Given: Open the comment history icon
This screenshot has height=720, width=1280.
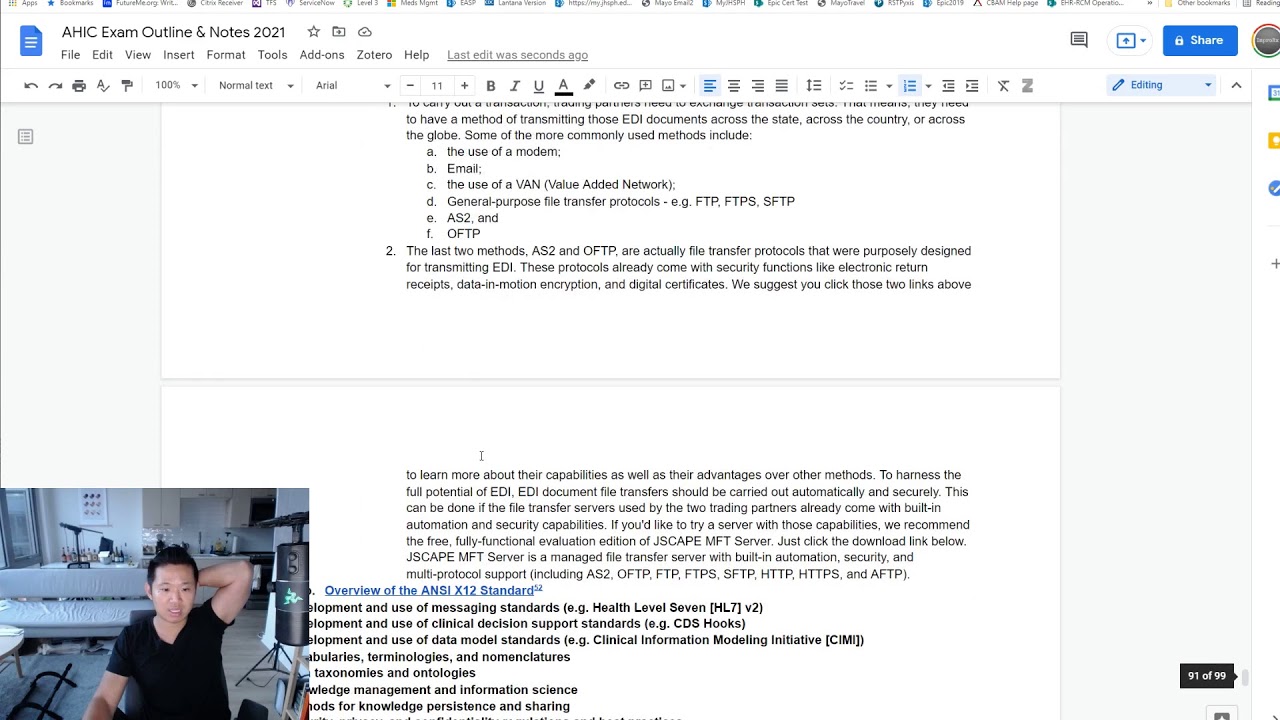Looking at the screenshot, I should [1079, 40].
